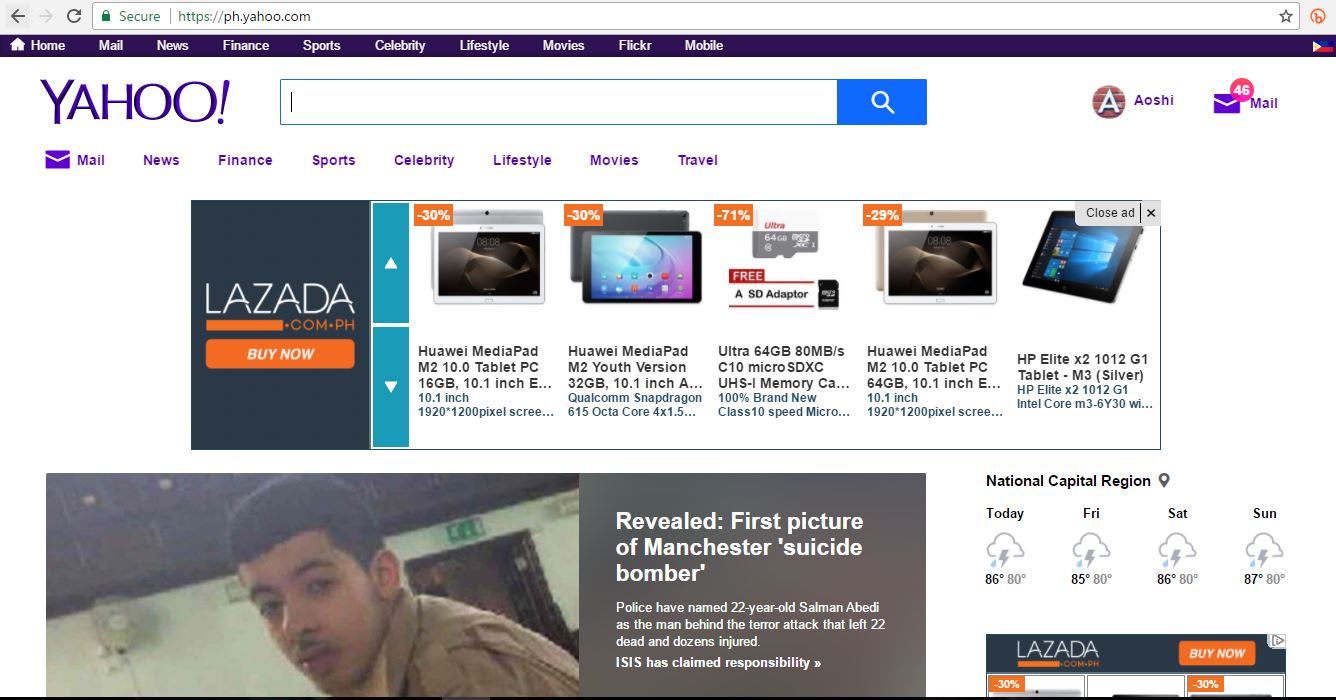Open Celebrity in the top purple bar
The height and width of the screenshot is (700, 1336).
pyautogui.click(x=400, y=45)
